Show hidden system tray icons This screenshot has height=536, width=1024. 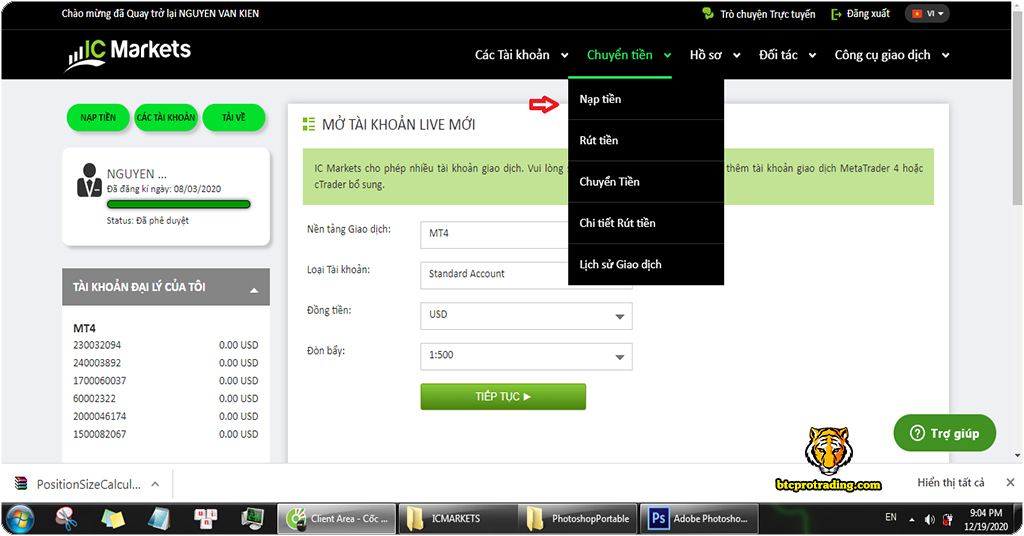912,520
